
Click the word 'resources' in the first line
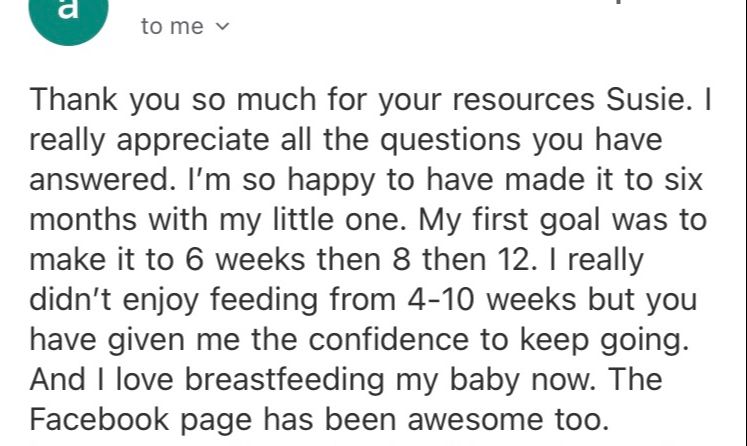point(524,100)
